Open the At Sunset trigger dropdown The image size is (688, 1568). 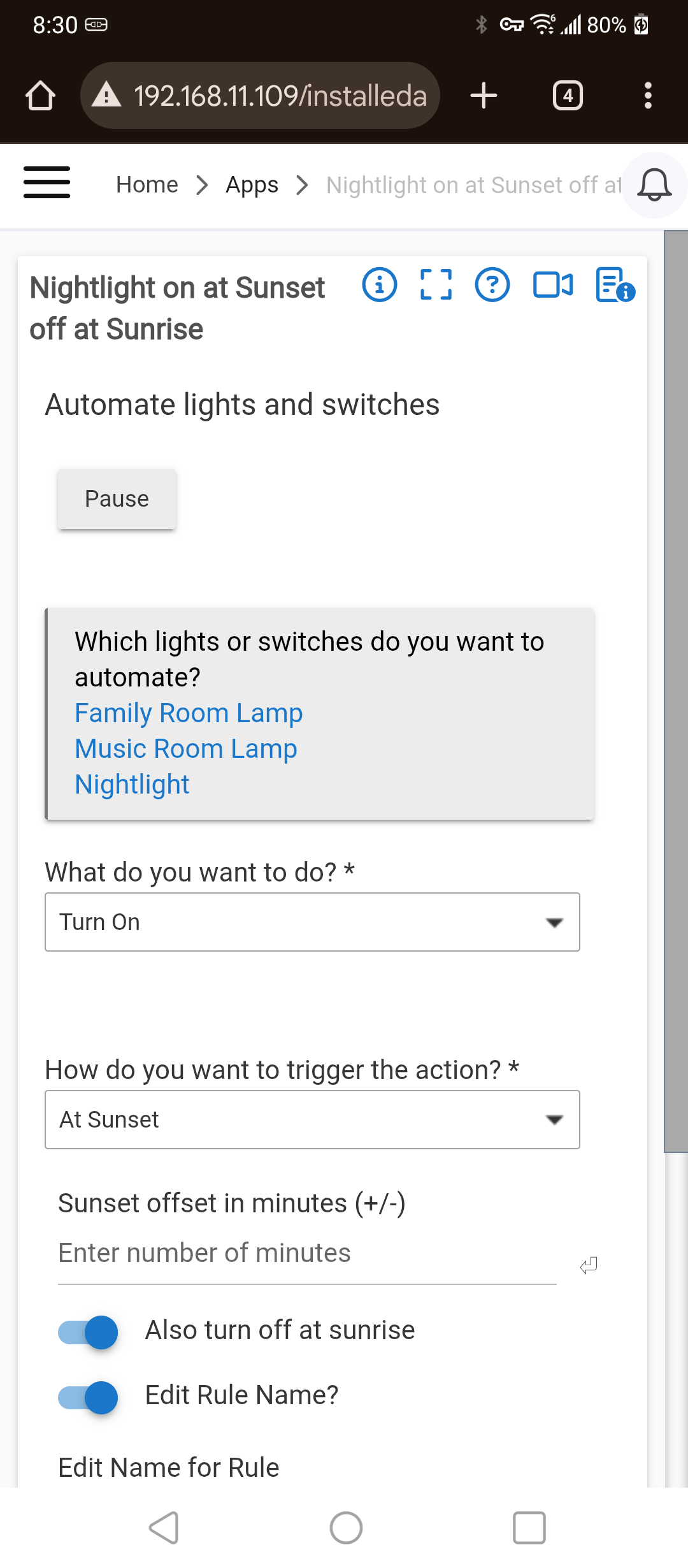coord(312,1120)
